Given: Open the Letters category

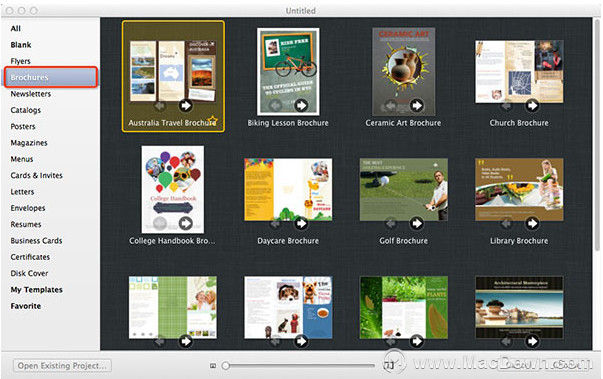Looking at the screenshot, I should 22,192.
